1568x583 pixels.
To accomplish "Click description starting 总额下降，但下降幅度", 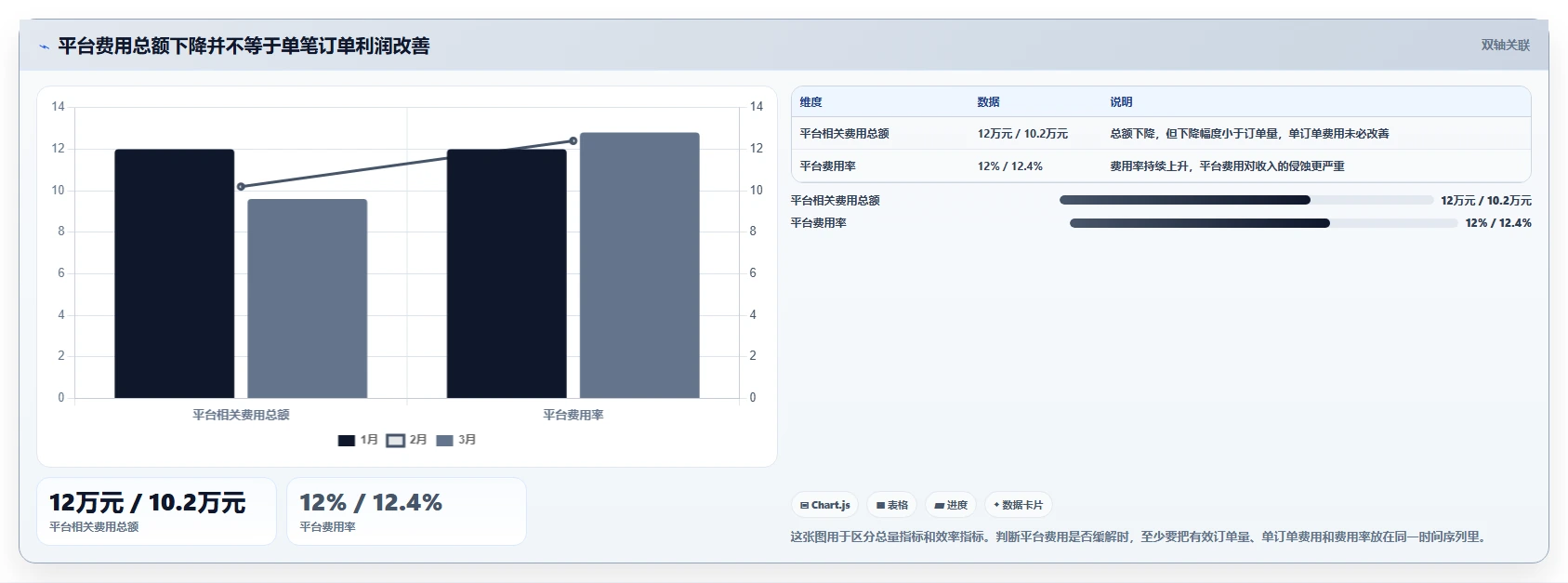I will (x=1249, y=134).
